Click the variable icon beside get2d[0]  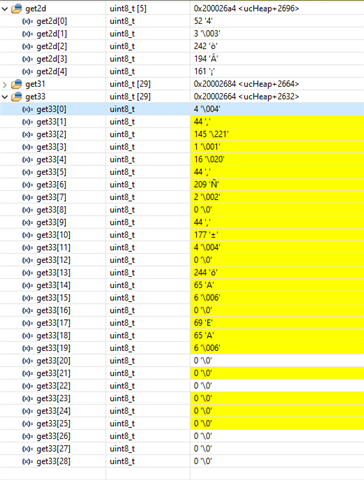[x=27, y=21]
